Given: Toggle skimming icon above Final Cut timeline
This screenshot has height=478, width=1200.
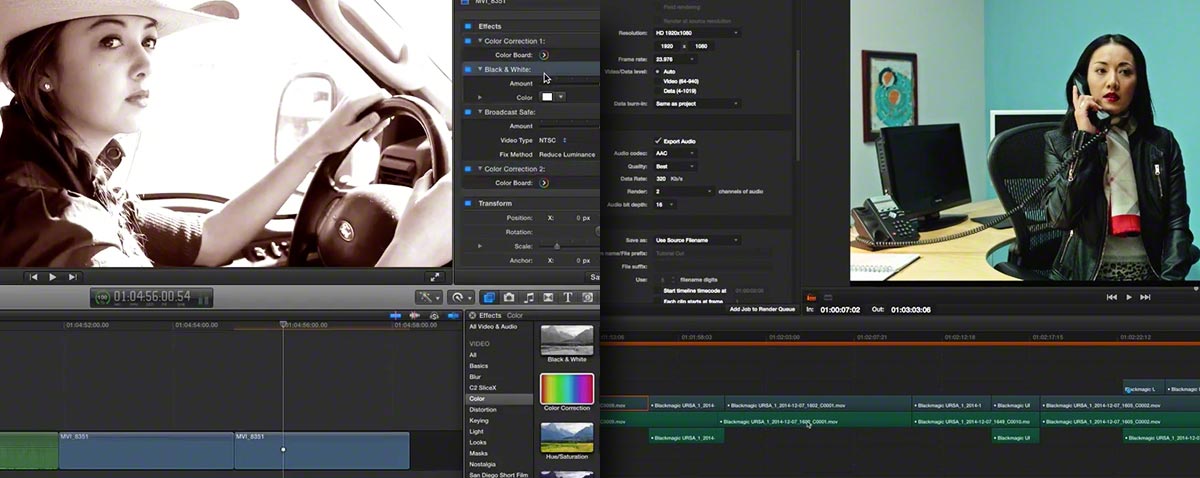Looking at the screenshot, I should [x=396, y=315].
